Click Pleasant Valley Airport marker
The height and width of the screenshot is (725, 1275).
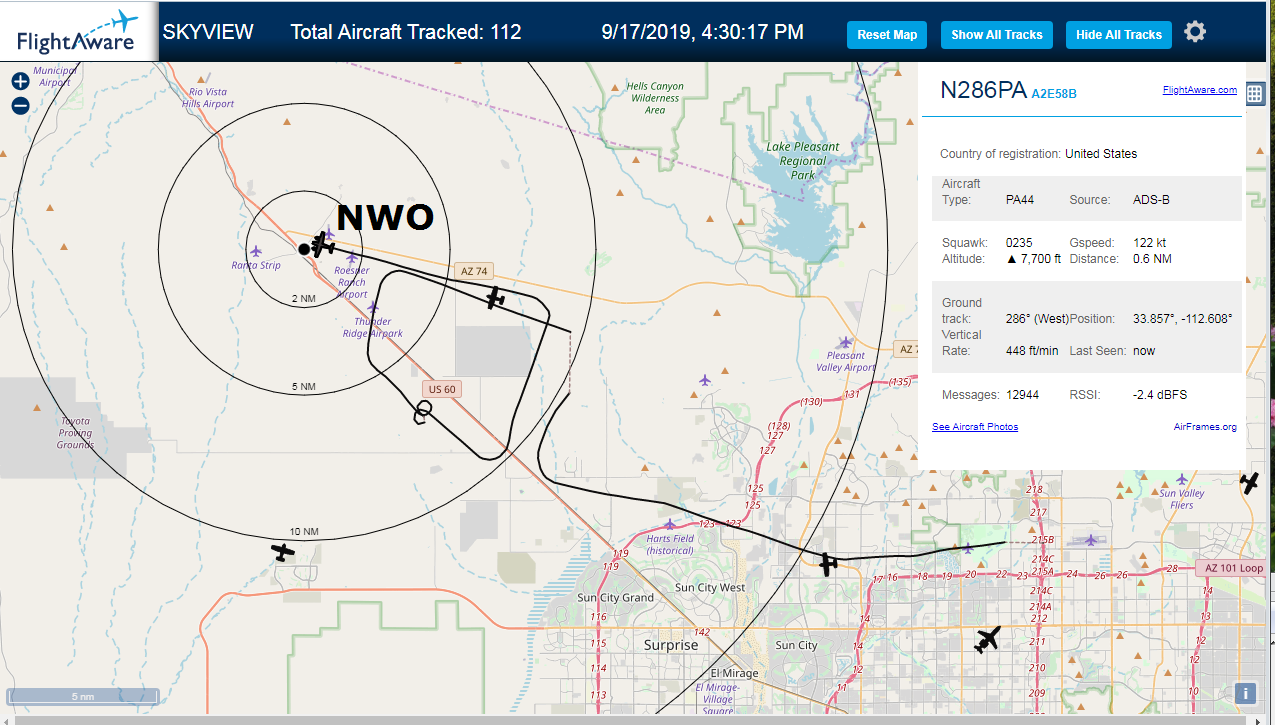(846, 342)
